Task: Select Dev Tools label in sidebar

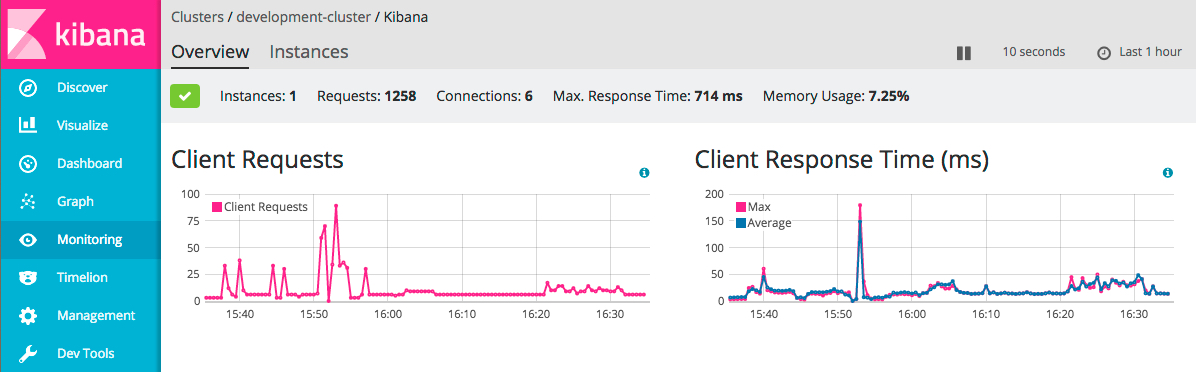Action: click(x=85, y=354)
